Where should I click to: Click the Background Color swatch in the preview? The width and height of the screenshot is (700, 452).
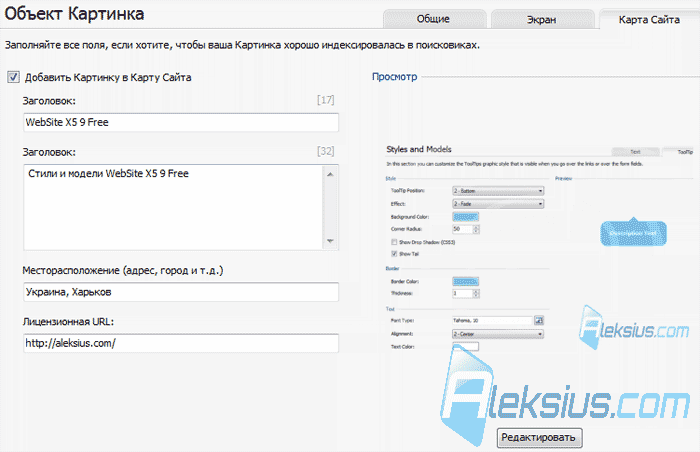[x=466, y=217]
